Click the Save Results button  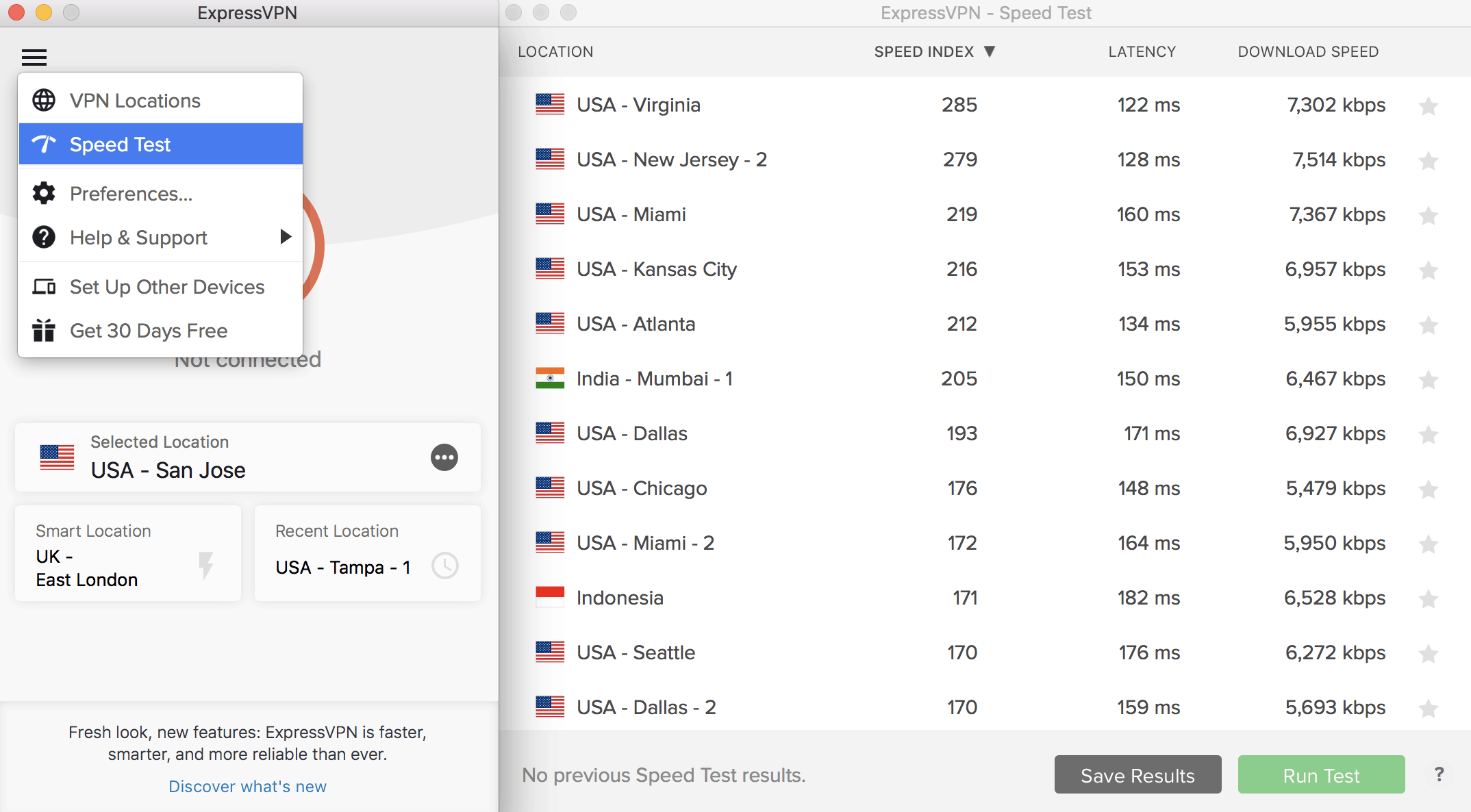pyautogui.click(x=1137, y=774)
